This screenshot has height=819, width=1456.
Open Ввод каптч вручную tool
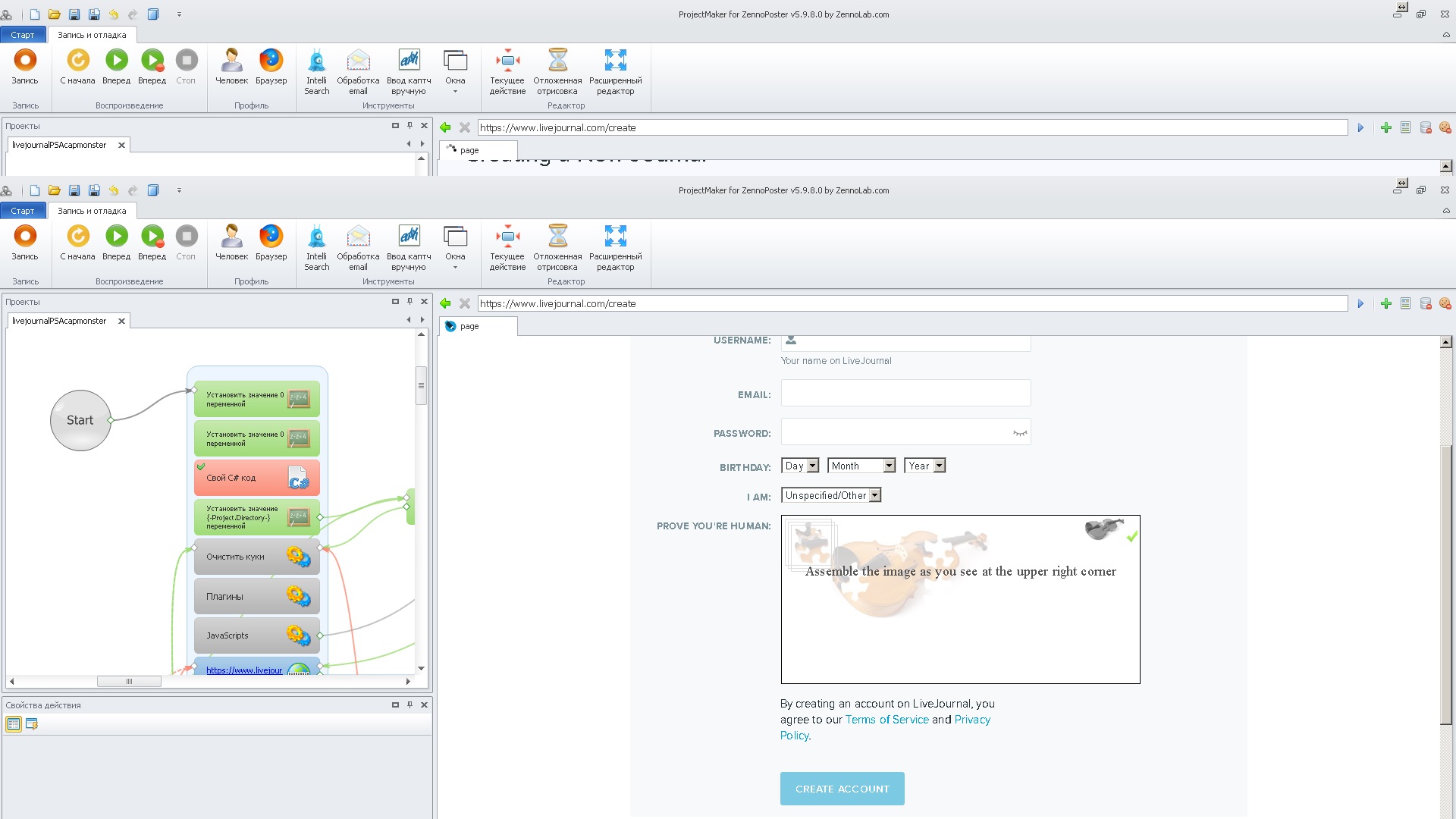(409, 236)
